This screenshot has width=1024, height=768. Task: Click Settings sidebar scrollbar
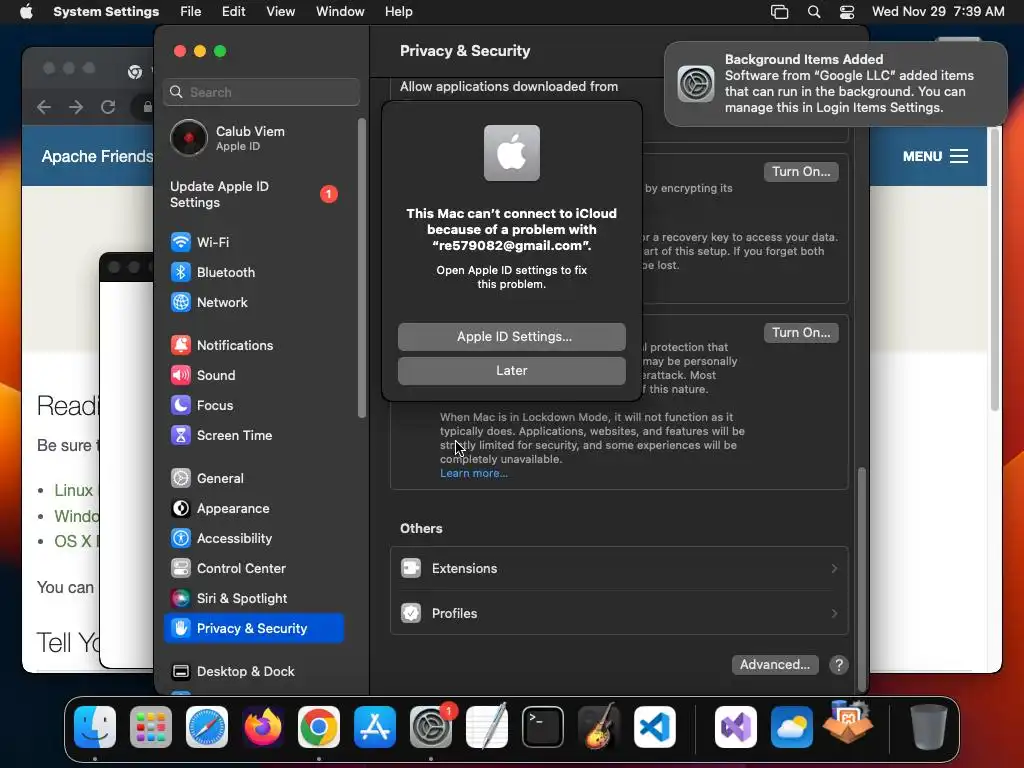(x=362, y=268)
